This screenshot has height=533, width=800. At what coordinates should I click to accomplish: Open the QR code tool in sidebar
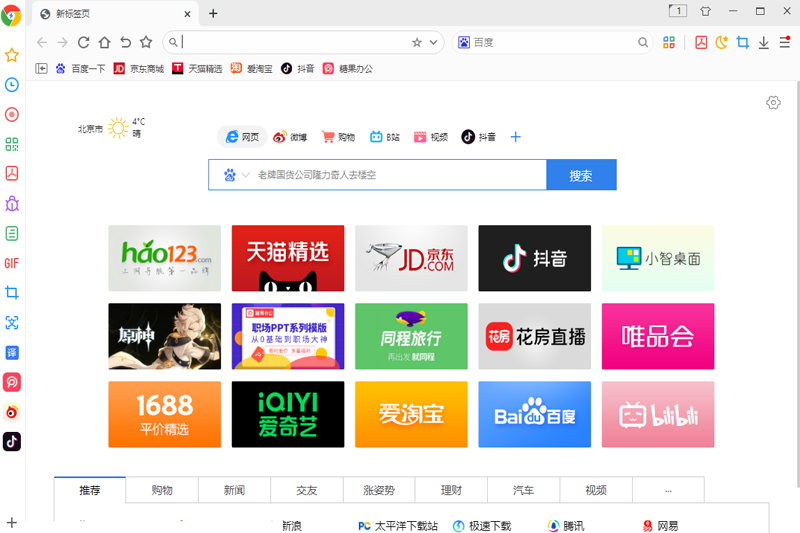[12, 144]
